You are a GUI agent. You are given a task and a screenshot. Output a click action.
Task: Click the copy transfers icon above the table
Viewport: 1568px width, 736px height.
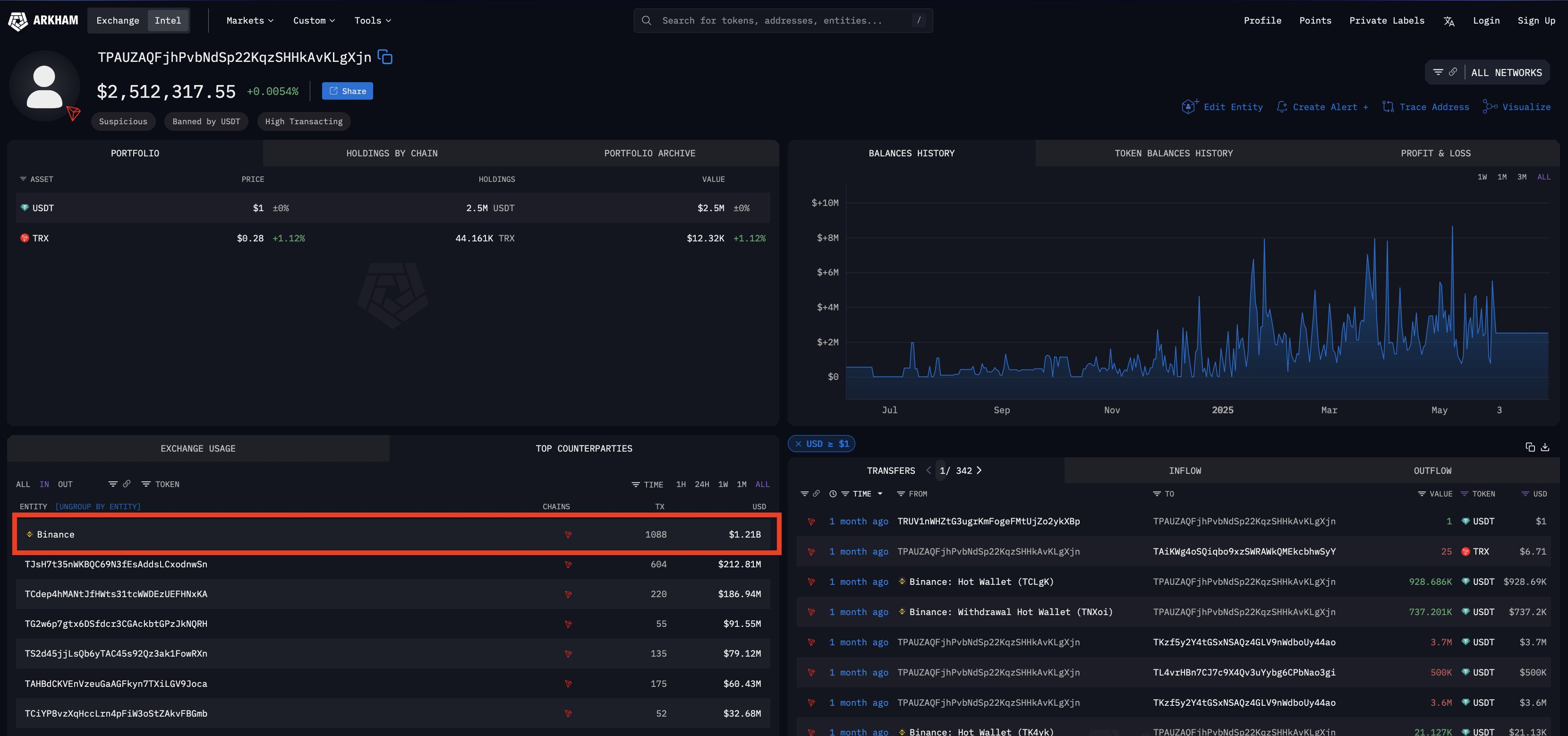(x=1530, y=447)
